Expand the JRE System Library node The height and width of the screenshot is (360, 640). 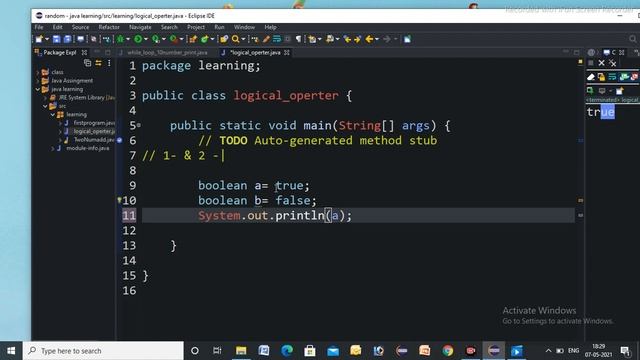[x=45, y=98]
